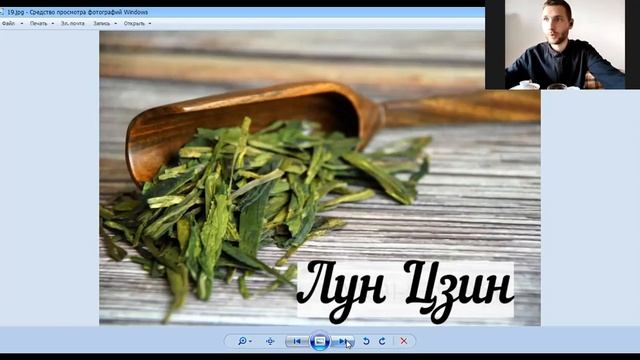This screenshot has width=640, height=360.
Task: Open the Файл menu
Action: point(12,24)
